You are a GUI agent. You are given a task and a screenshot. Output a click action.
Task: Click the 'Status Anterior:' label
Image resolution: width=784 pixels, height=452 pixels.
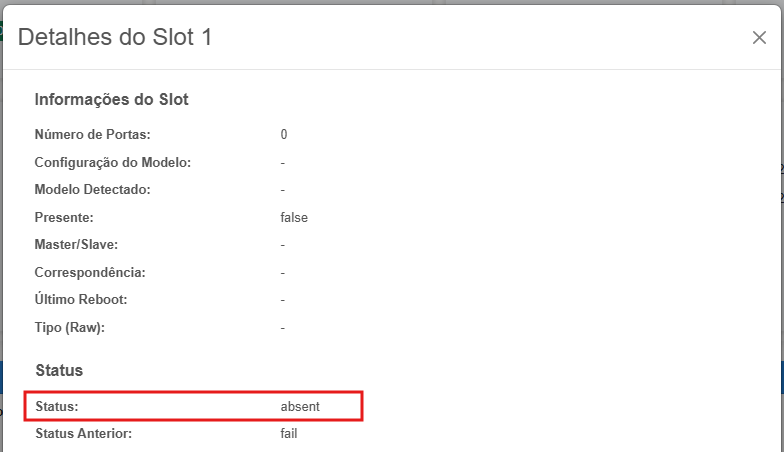[83, 433]
